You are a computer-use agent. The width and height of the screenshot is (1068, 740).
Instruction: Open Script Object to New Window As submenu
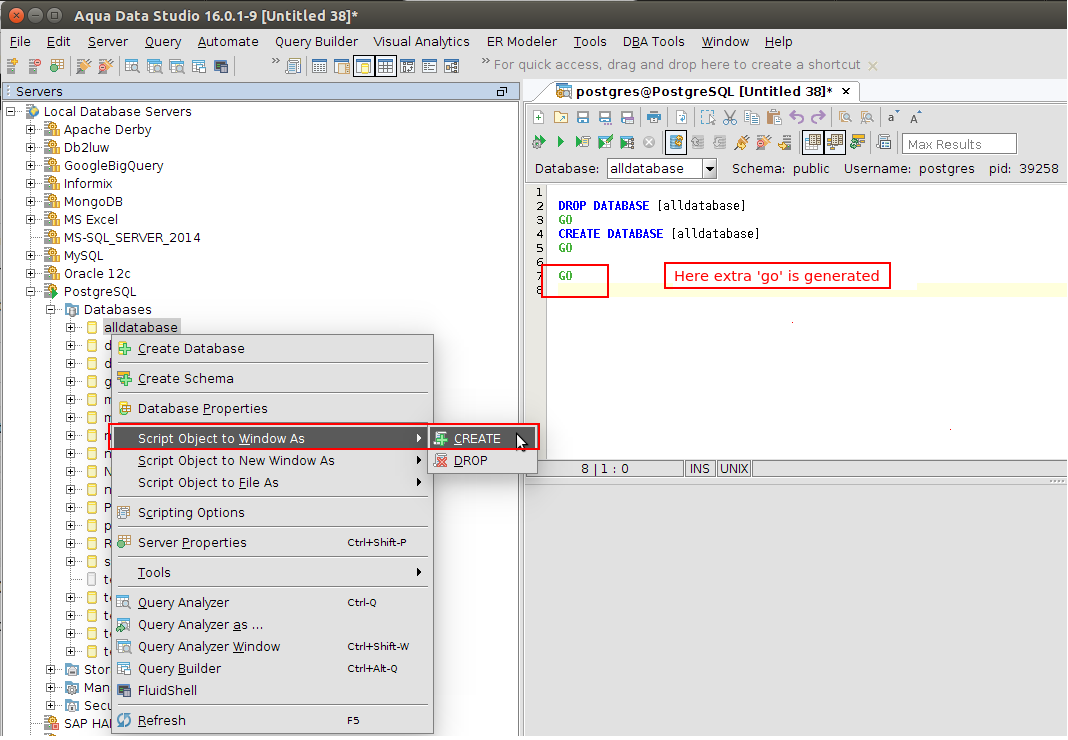272,461
